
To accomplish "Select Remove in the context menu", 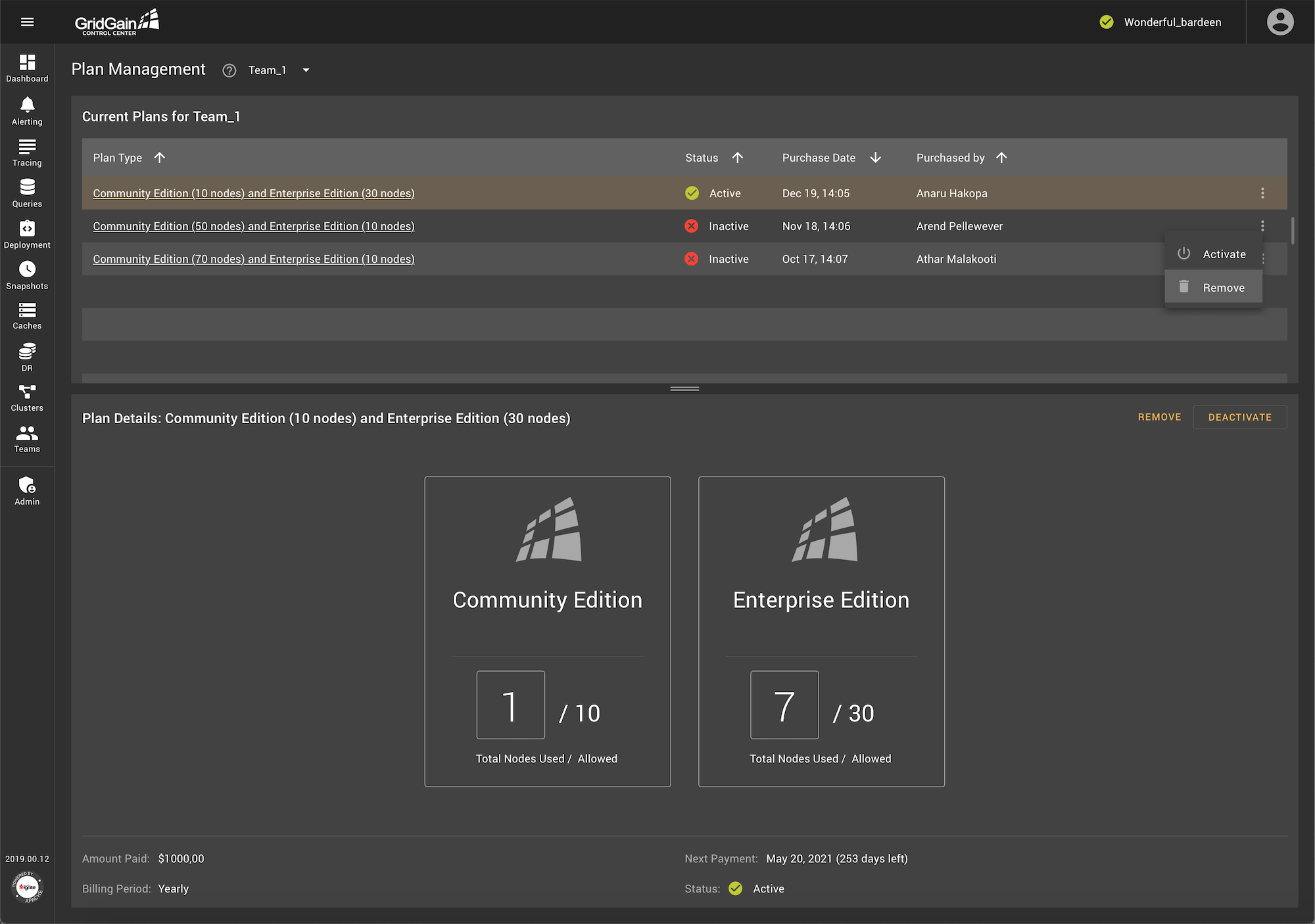I will [1213, 287].
